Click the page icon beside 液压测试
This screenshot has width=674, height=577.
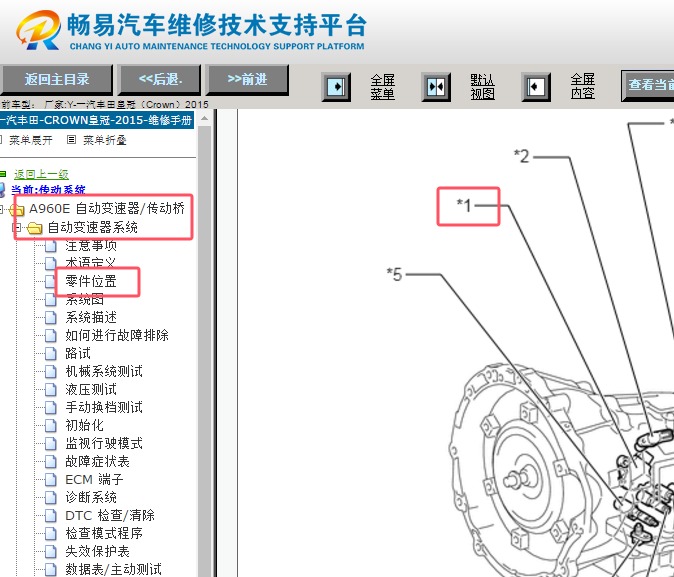(50, 390)
